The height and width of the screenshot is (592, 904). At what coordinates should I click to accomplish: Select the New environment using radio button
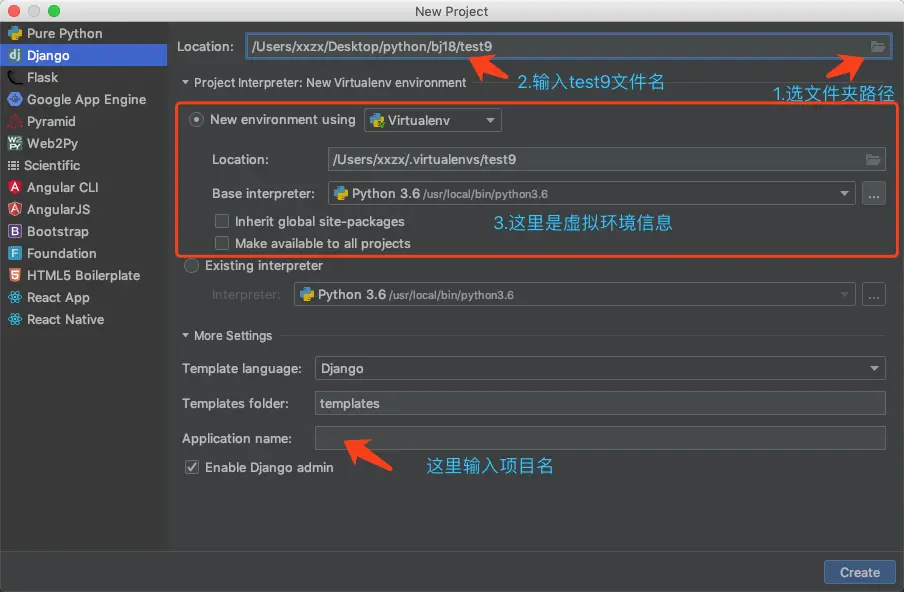(197, 120)
